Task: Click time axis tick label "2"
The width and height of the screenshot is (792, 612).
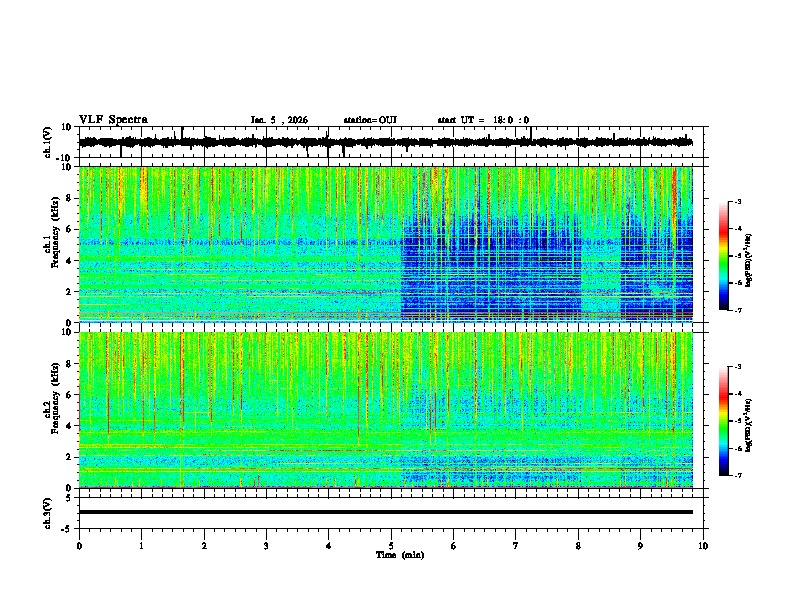Action: point(204,546)
